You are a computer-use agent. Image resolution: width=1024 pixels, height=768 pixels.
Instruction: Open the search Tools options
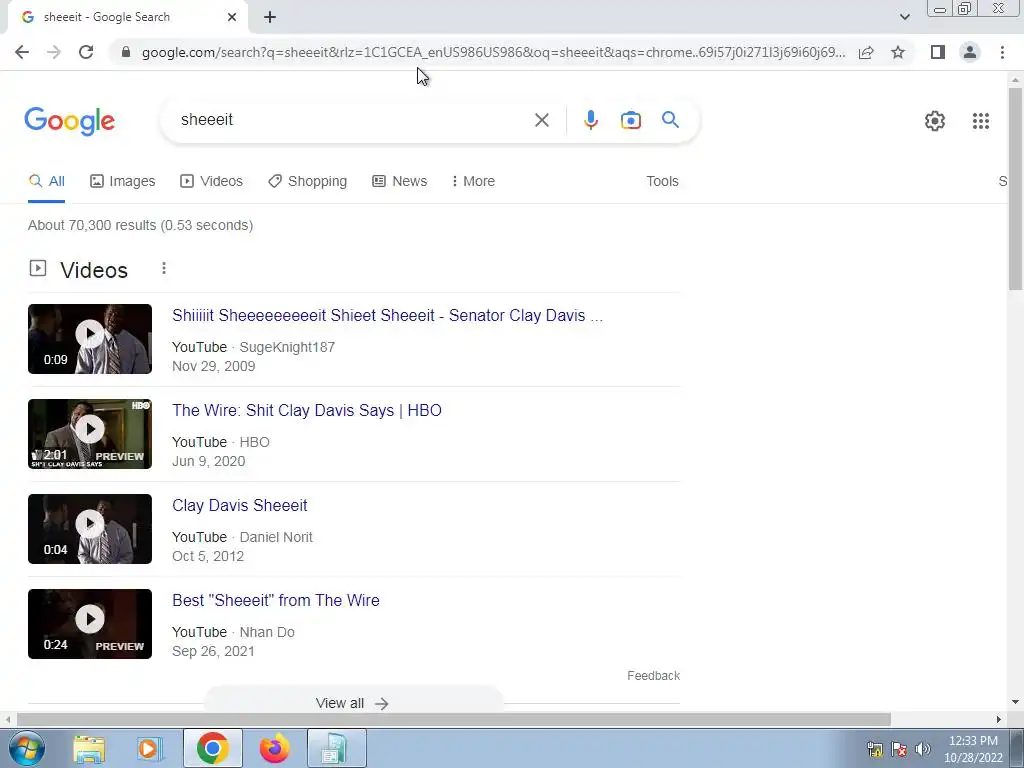(x=662, y=182)
